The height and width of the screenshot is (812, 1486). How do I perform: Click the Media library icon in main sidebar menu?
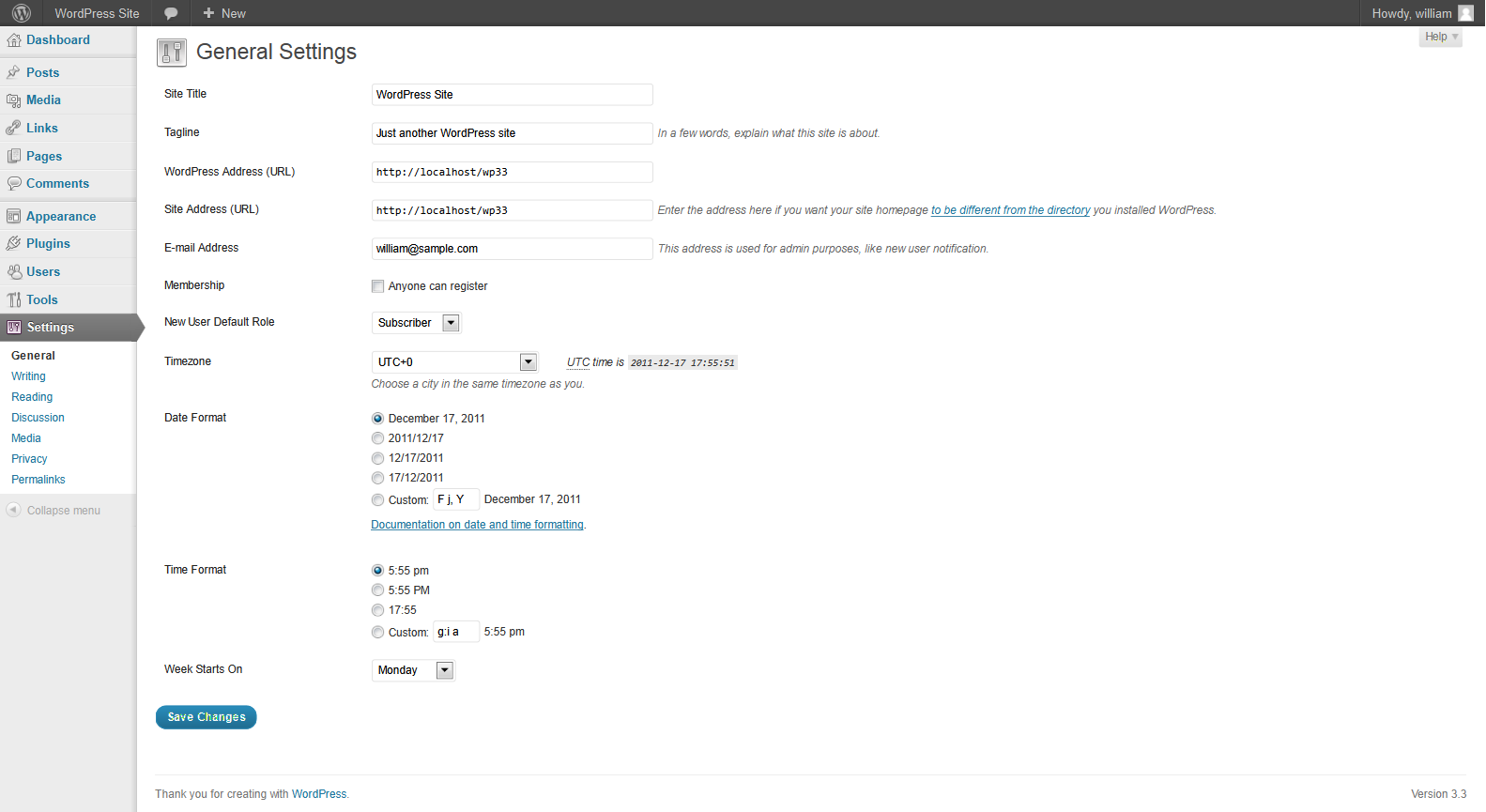14,100
